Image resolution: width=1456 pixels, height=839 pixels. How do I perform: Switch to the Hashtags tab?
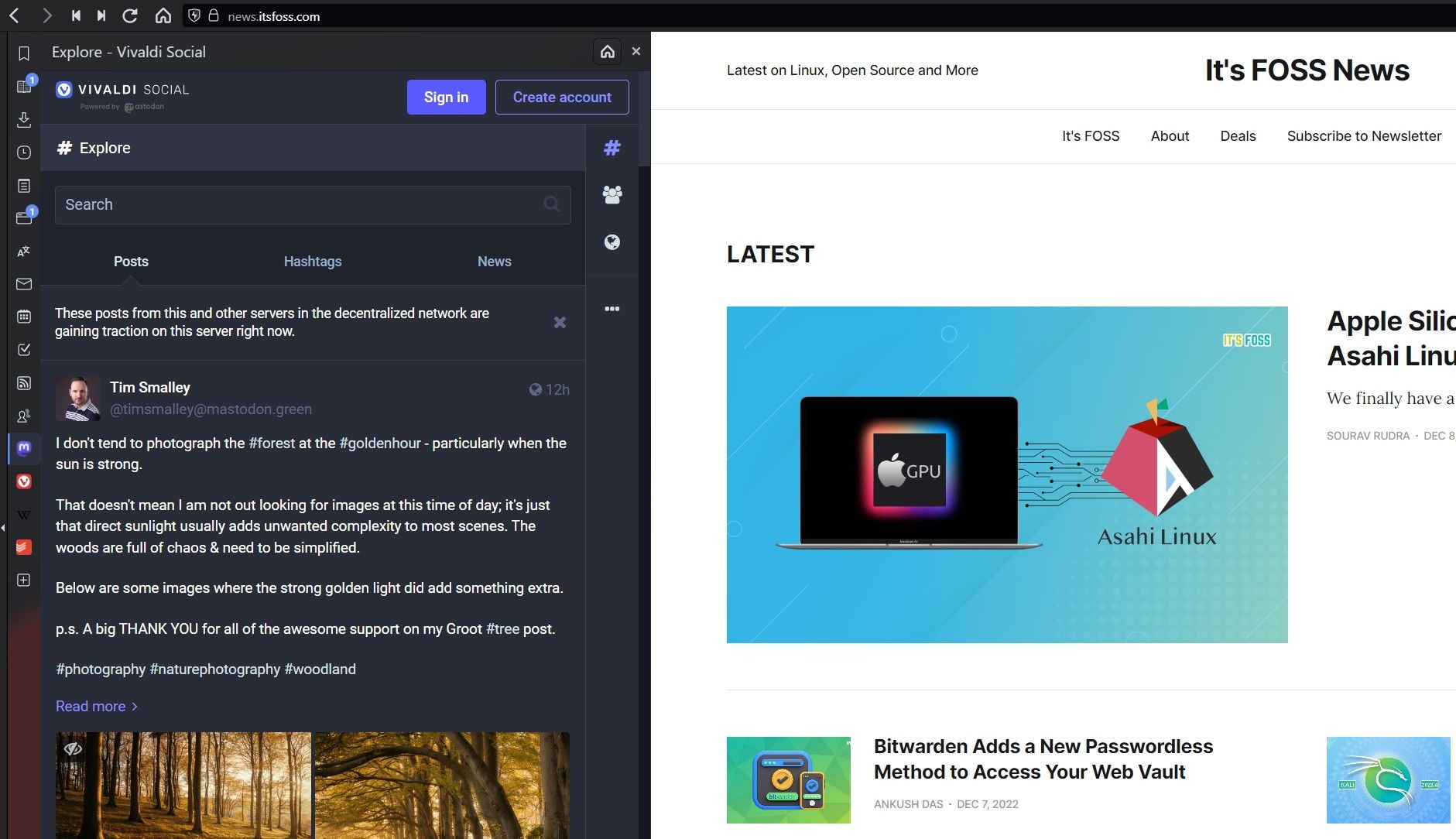pos(312,261)
